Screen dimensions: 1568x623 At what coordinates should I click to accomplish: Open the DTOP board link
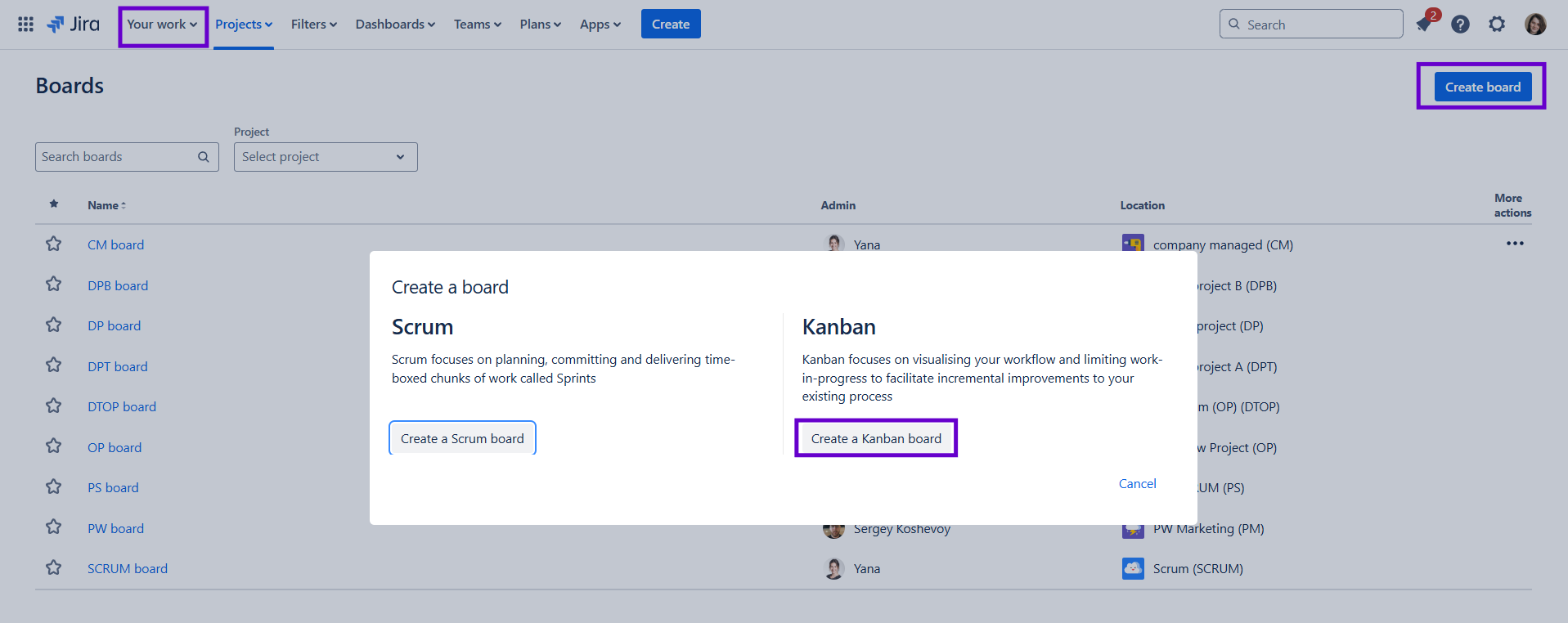(x=122, y=406)
